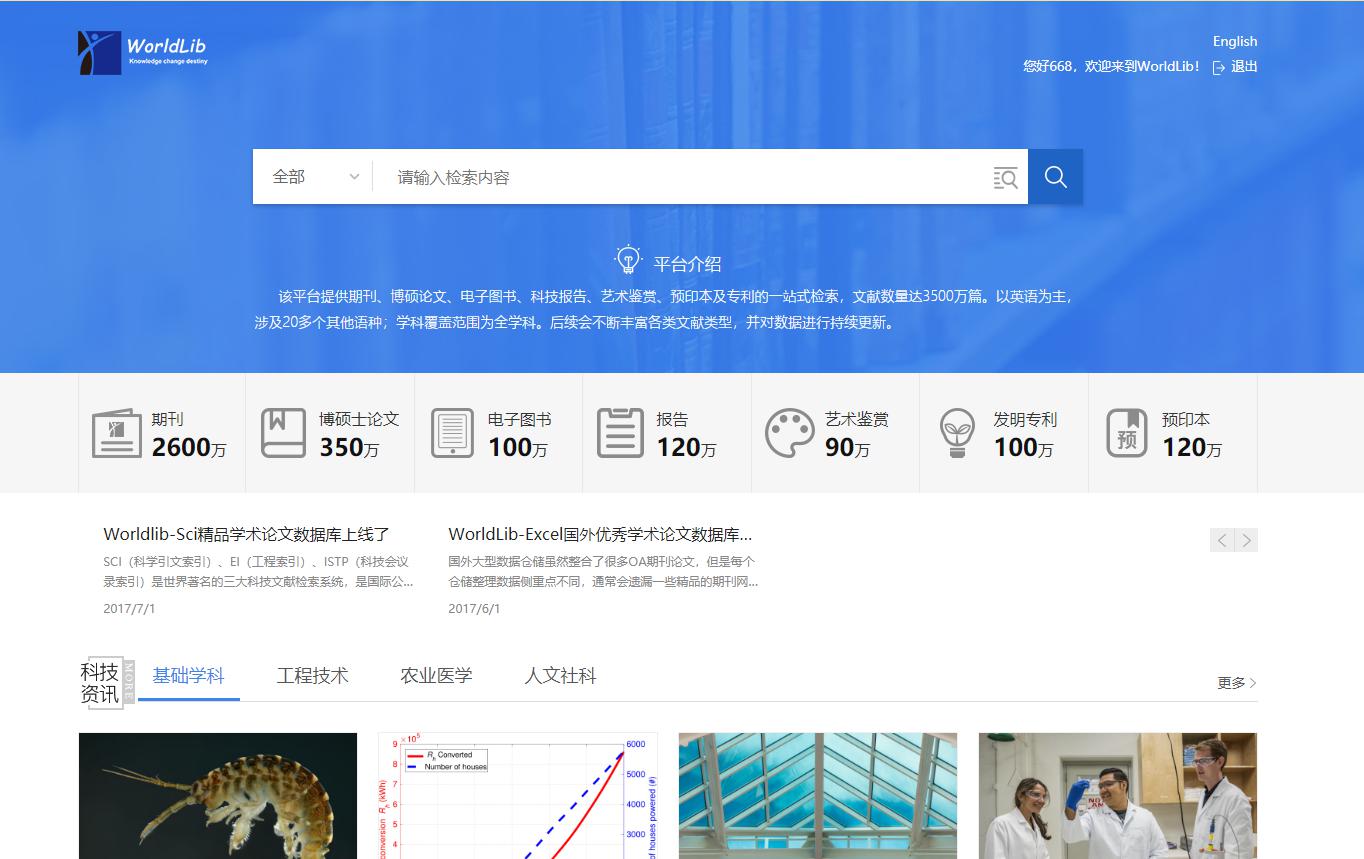Select the 人文社科 tab
Screen dimensions: 1364x859
[x=560, y=676]
